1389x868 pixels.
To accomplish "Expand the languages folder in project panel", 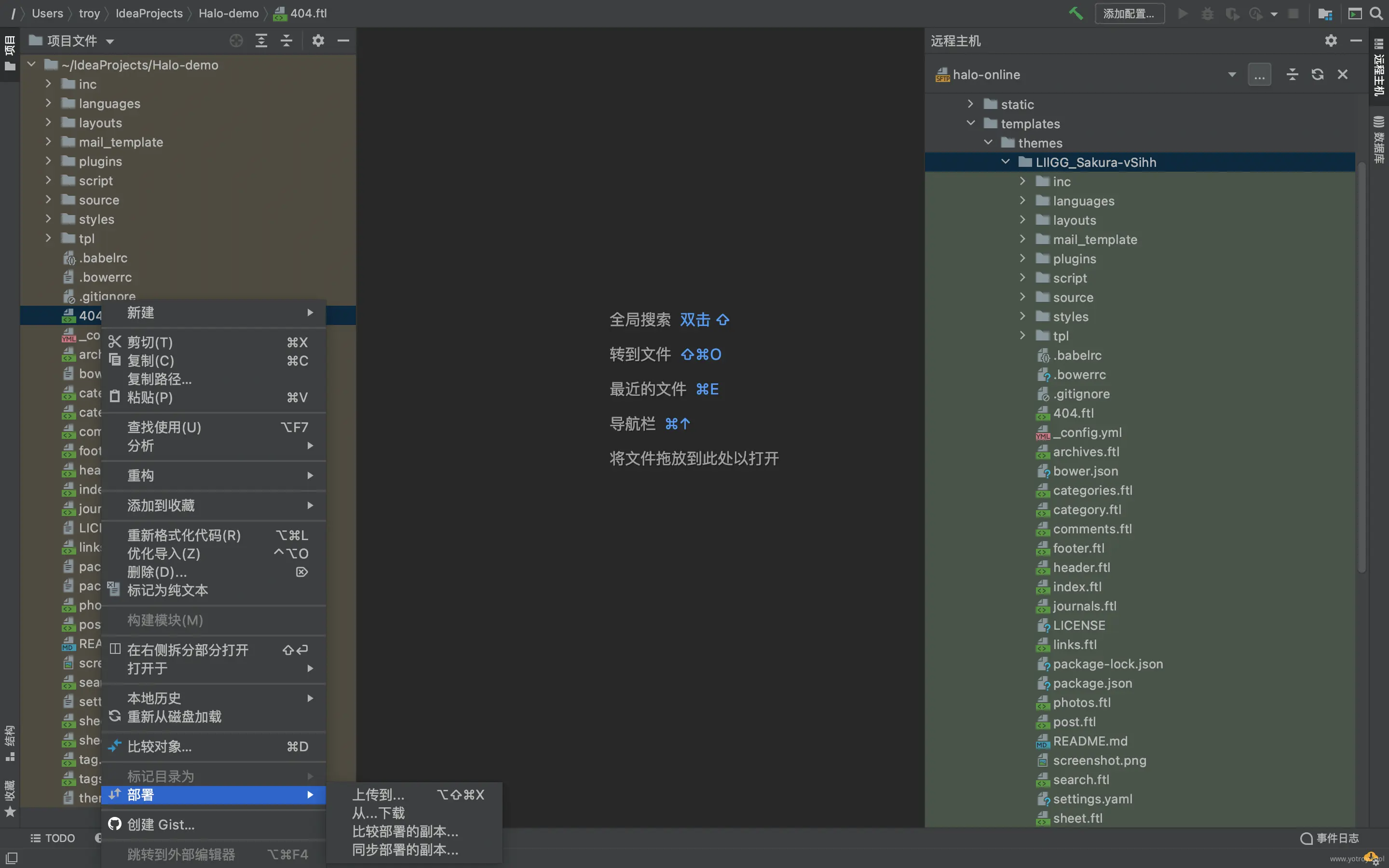I will pyautogui.click(x=48, y=103).
